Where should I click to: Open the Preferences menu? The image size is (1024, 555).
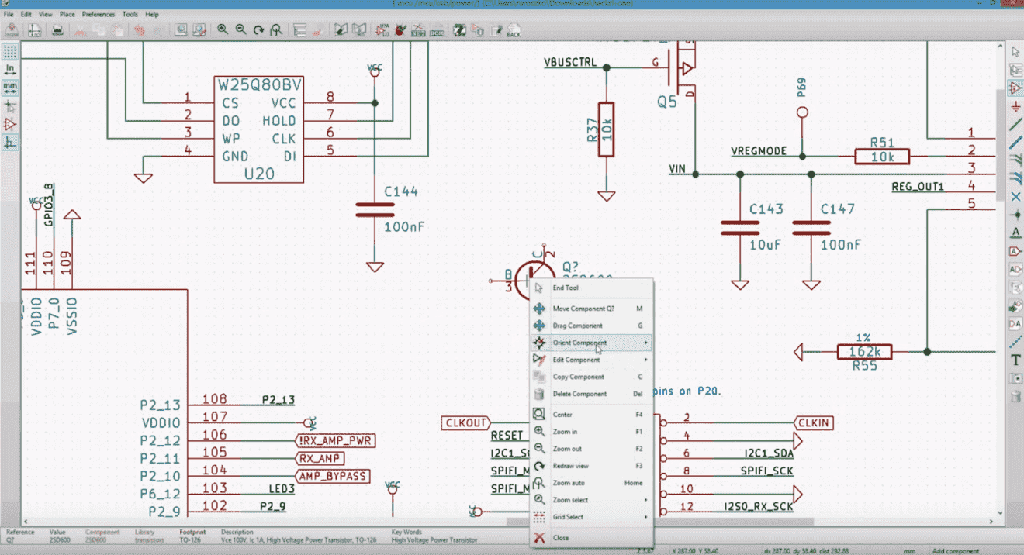[99, 14]
